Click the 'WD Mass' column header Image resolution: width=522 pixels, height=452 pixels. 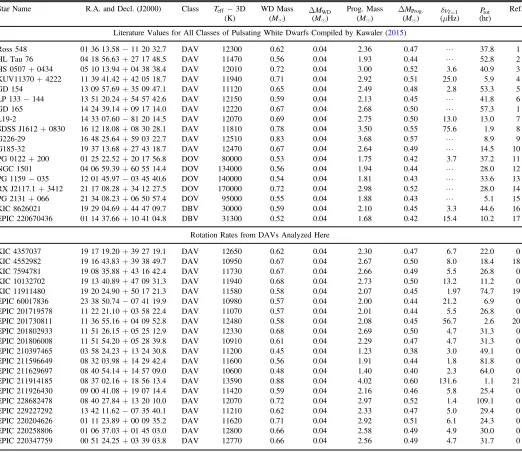click(x=277, y=9)
